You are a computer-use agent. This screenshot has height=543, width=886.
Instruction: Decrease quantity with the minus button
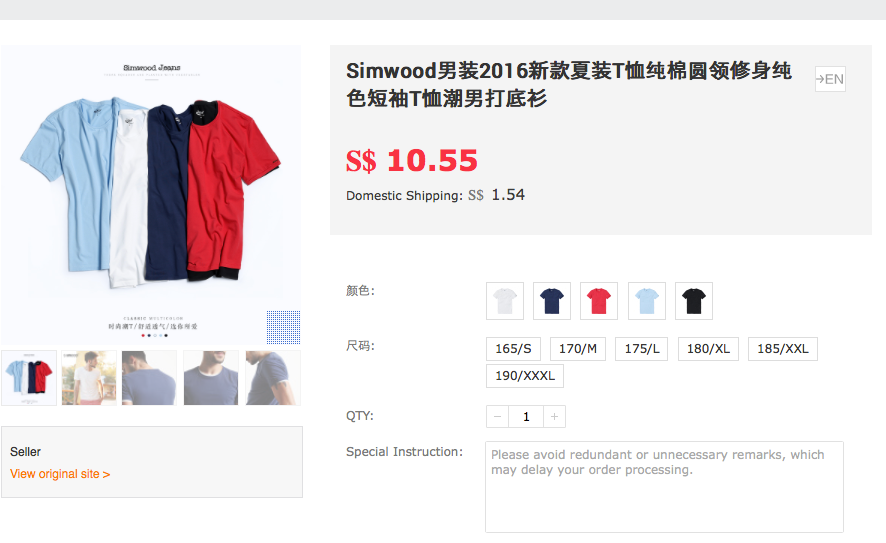497,416
